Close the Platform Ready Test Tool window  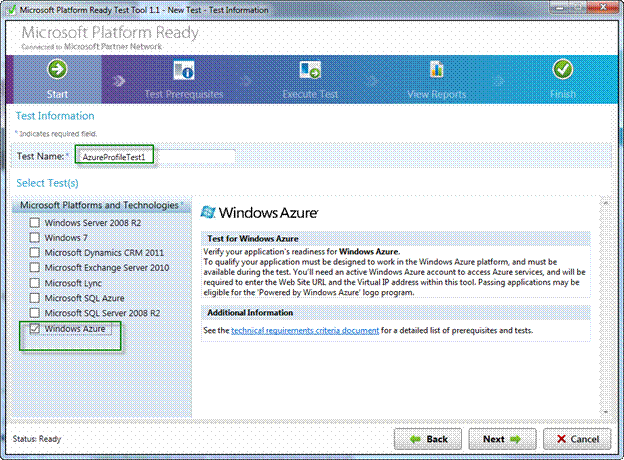coord(603,7)
